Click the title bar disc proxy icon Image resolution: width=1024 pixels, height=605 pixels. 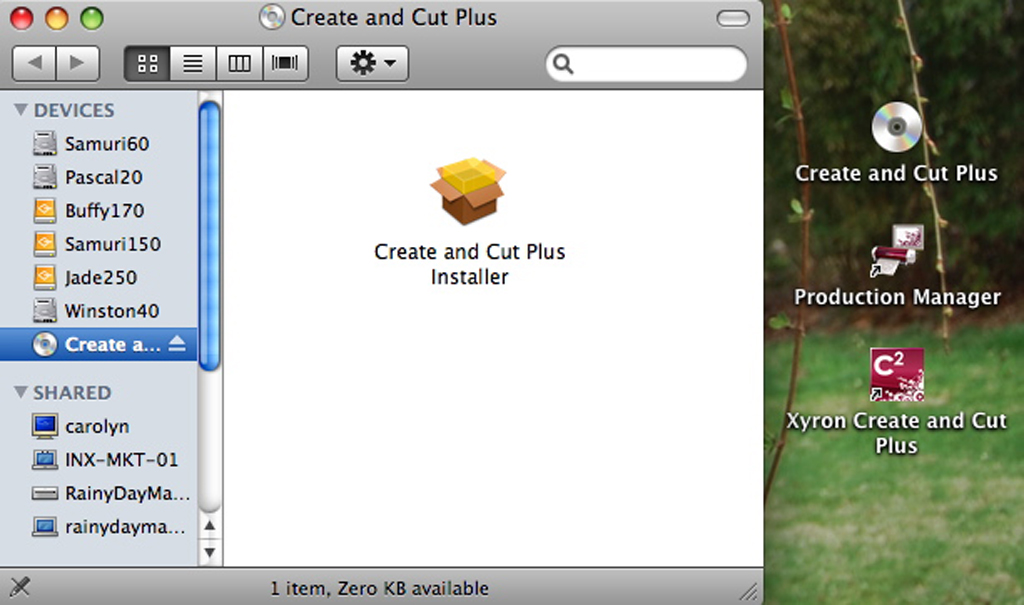tap(272, 17)
